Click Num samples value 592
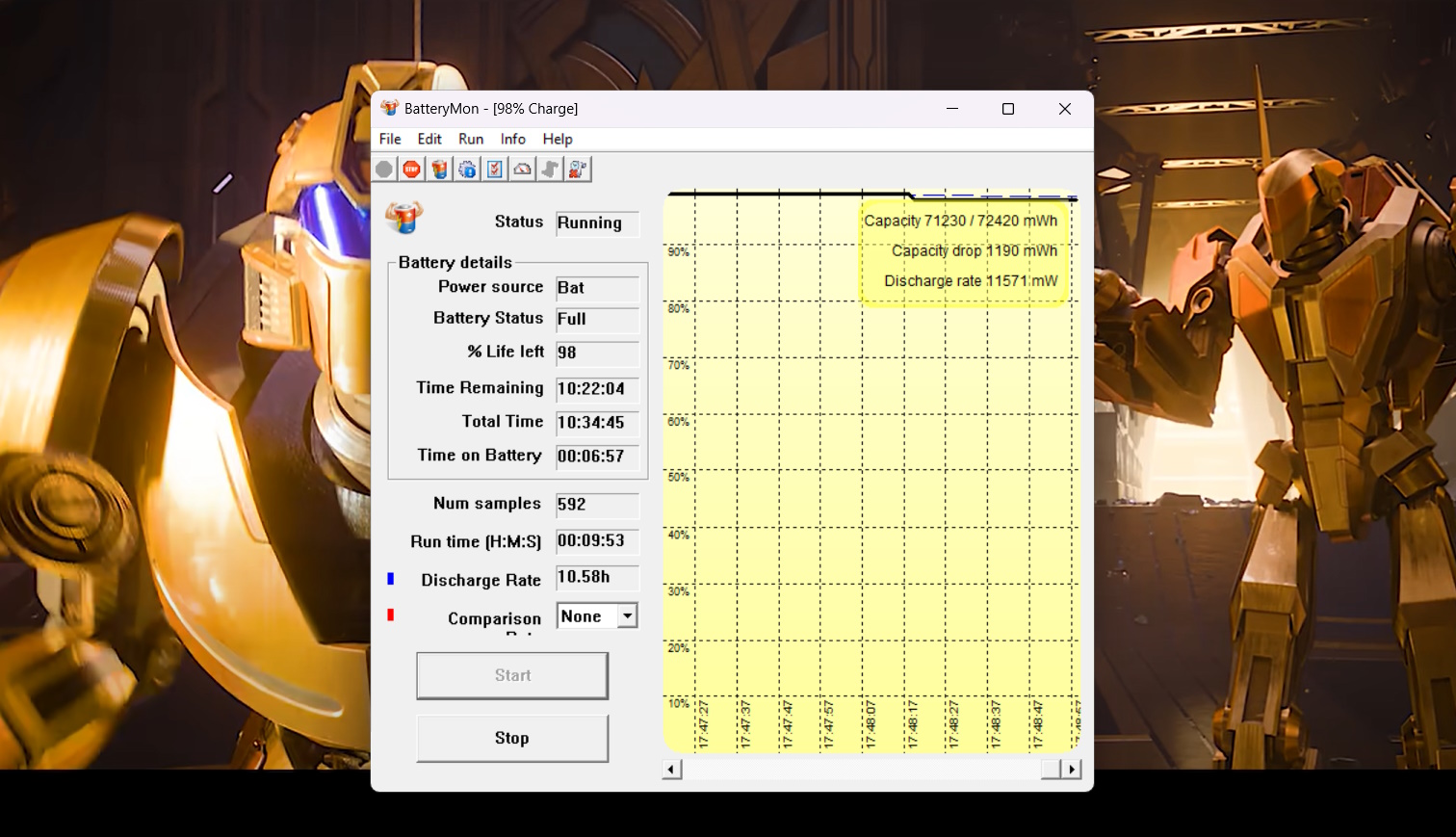Image resolution: width=1456 pixels, height=837 pixels. (x=597, y=505)
